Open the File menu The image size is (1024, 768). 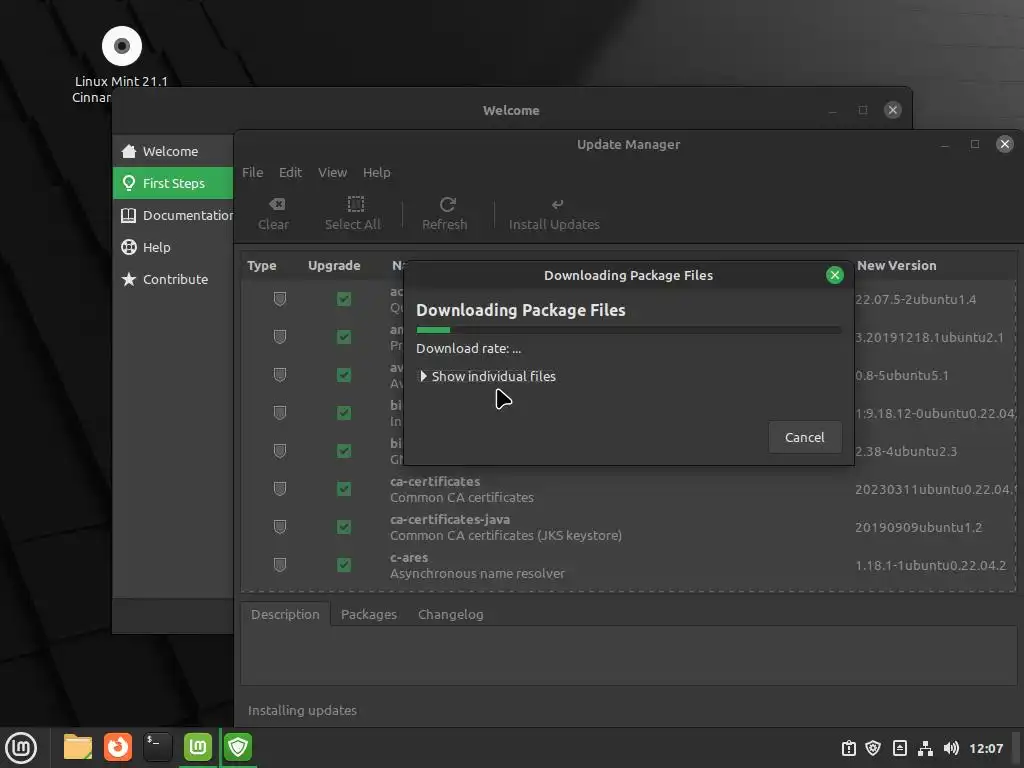point(253,172)
